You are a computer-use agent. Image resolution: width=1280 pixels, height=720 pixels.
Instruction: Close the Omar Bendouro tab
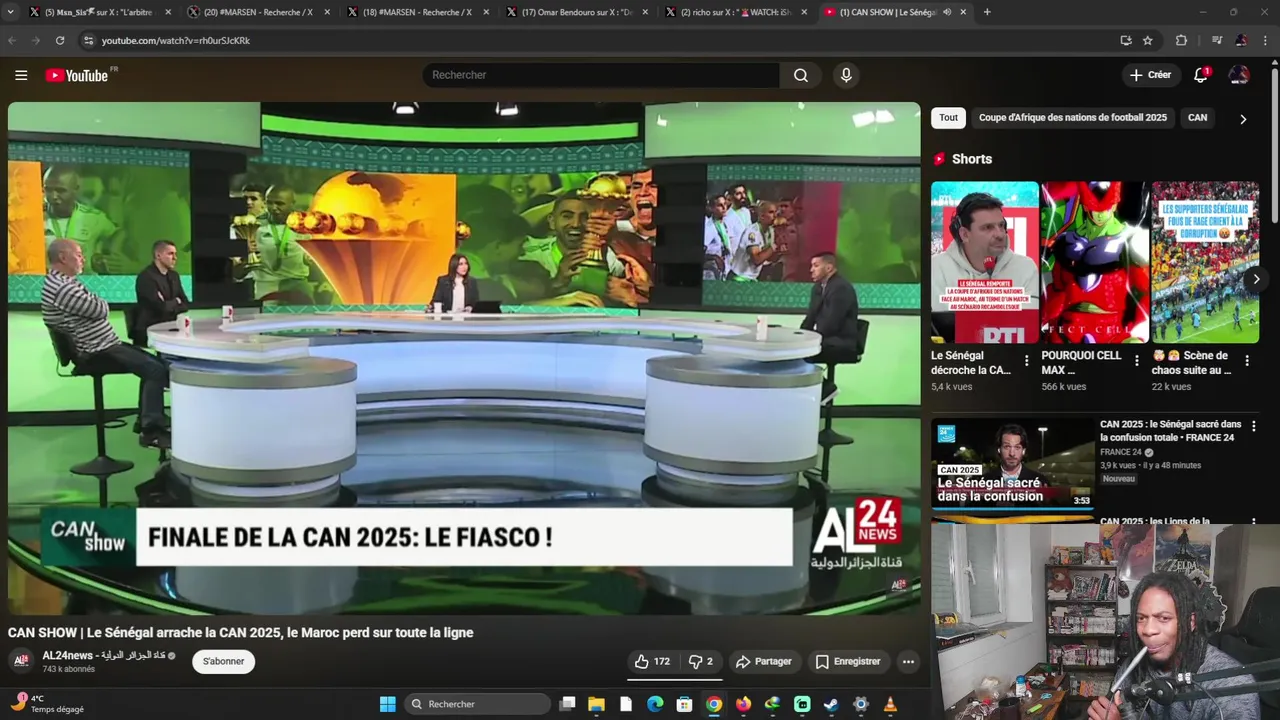[645, 12]
